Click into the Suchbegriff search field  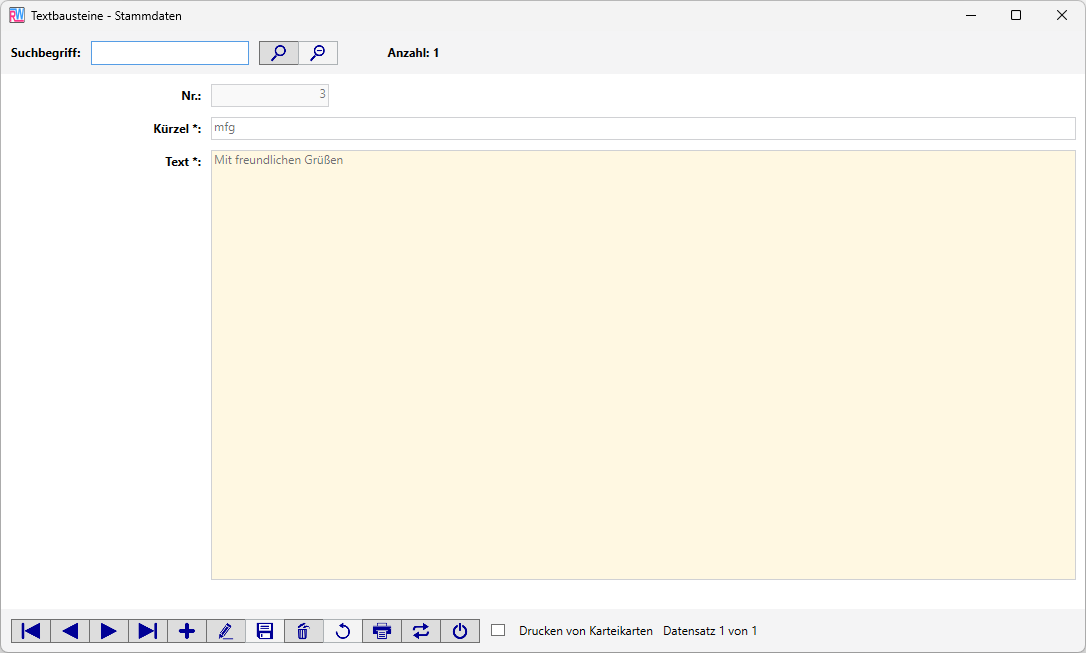(170, 53)
